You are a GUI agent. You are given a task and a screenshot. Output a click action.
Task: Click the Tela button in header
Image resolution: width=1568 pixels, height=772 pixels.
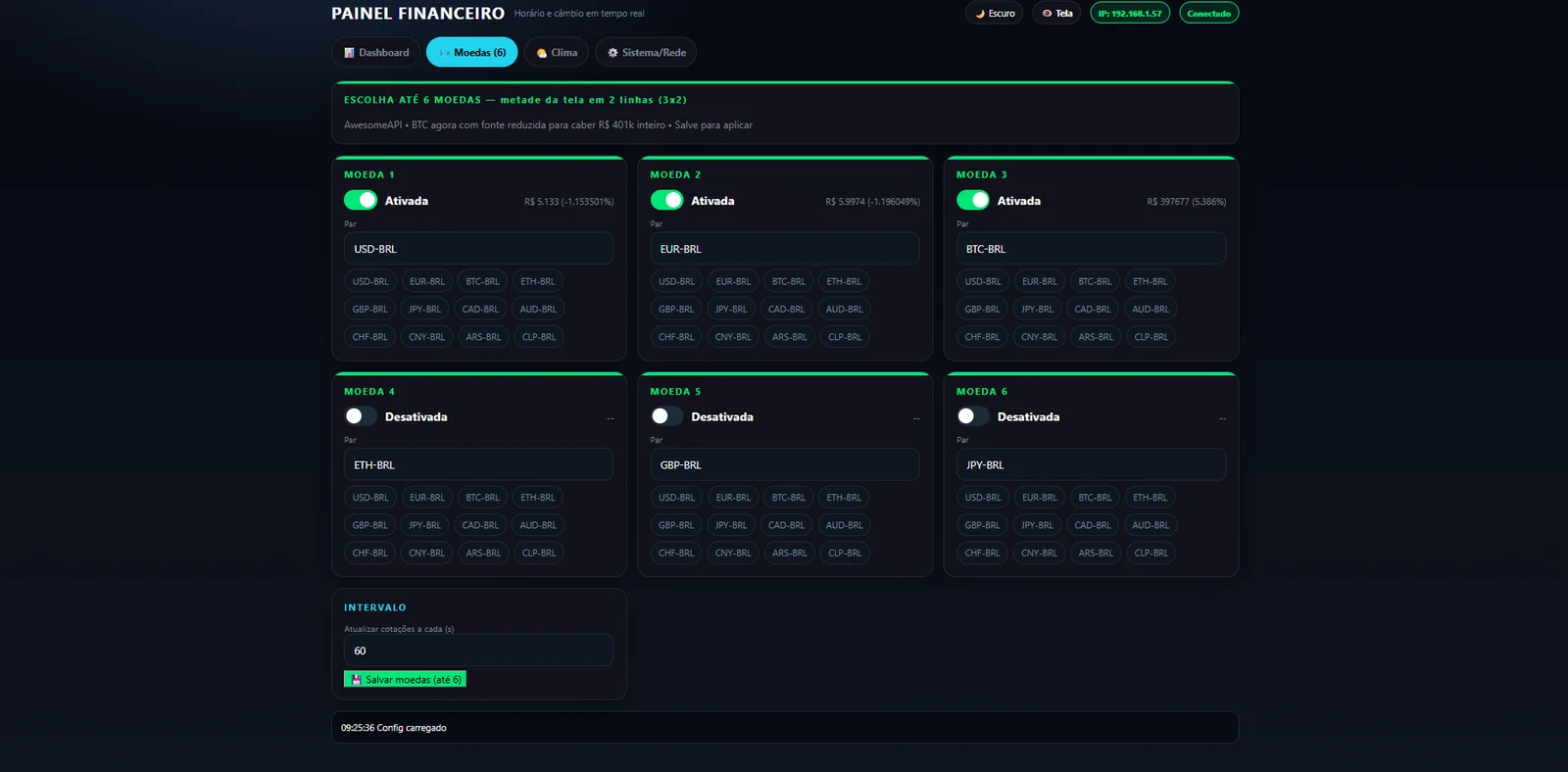1057,13
